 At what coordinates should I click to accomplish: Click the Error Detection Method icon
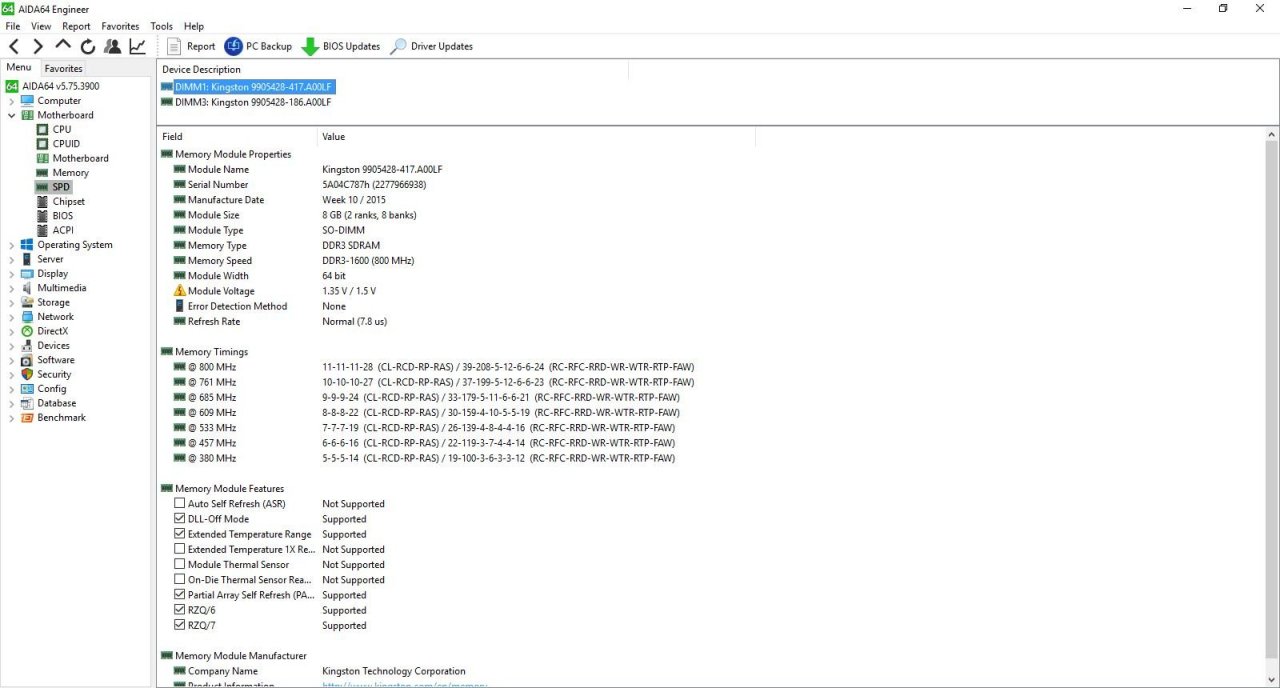[x=180, y=306]
